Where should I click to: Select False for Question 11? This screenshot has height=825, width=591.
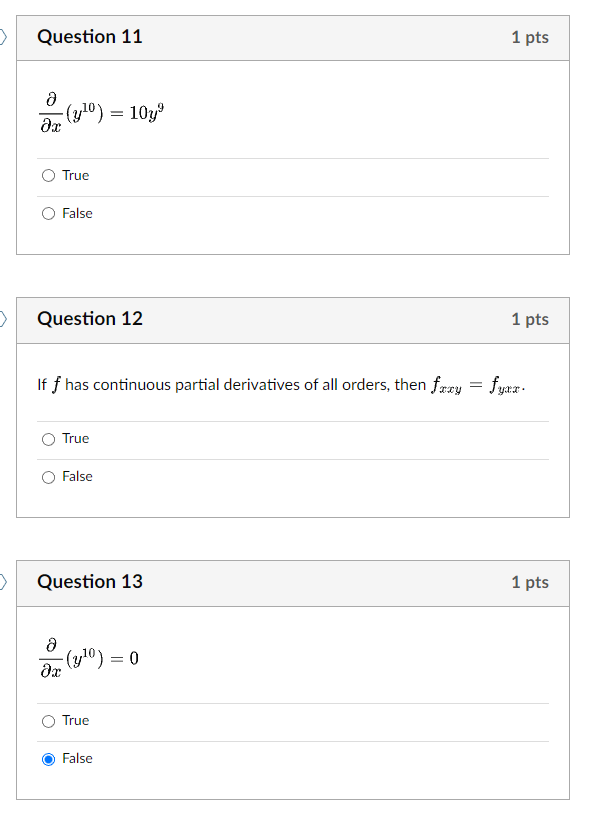pyautogui.click(x=48, y=213)
